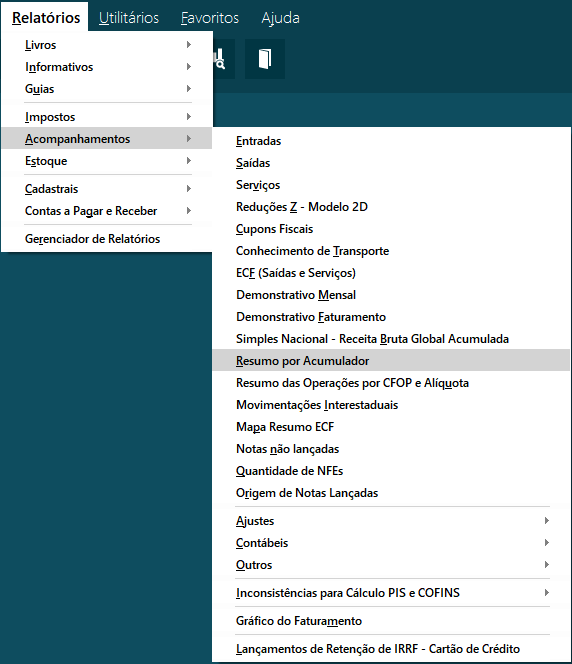Click the book icon in toolbar
This screenshot has height=664, width=572.
tap(265, 59)
